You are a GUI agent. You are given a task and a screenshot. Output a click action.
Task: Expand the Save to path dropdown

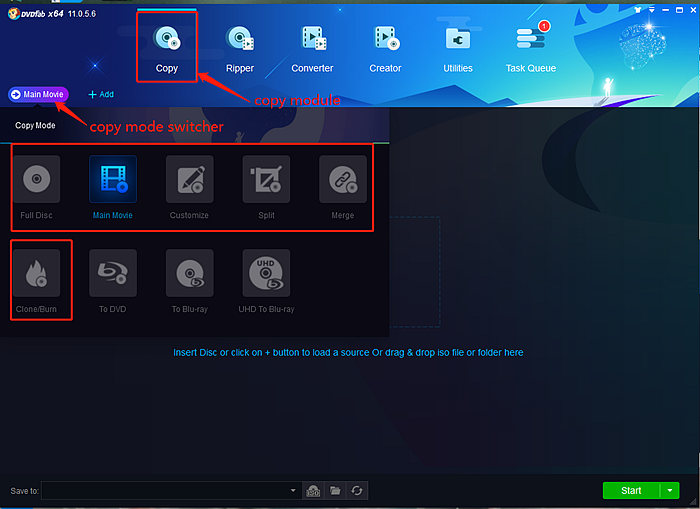(293, 490)
